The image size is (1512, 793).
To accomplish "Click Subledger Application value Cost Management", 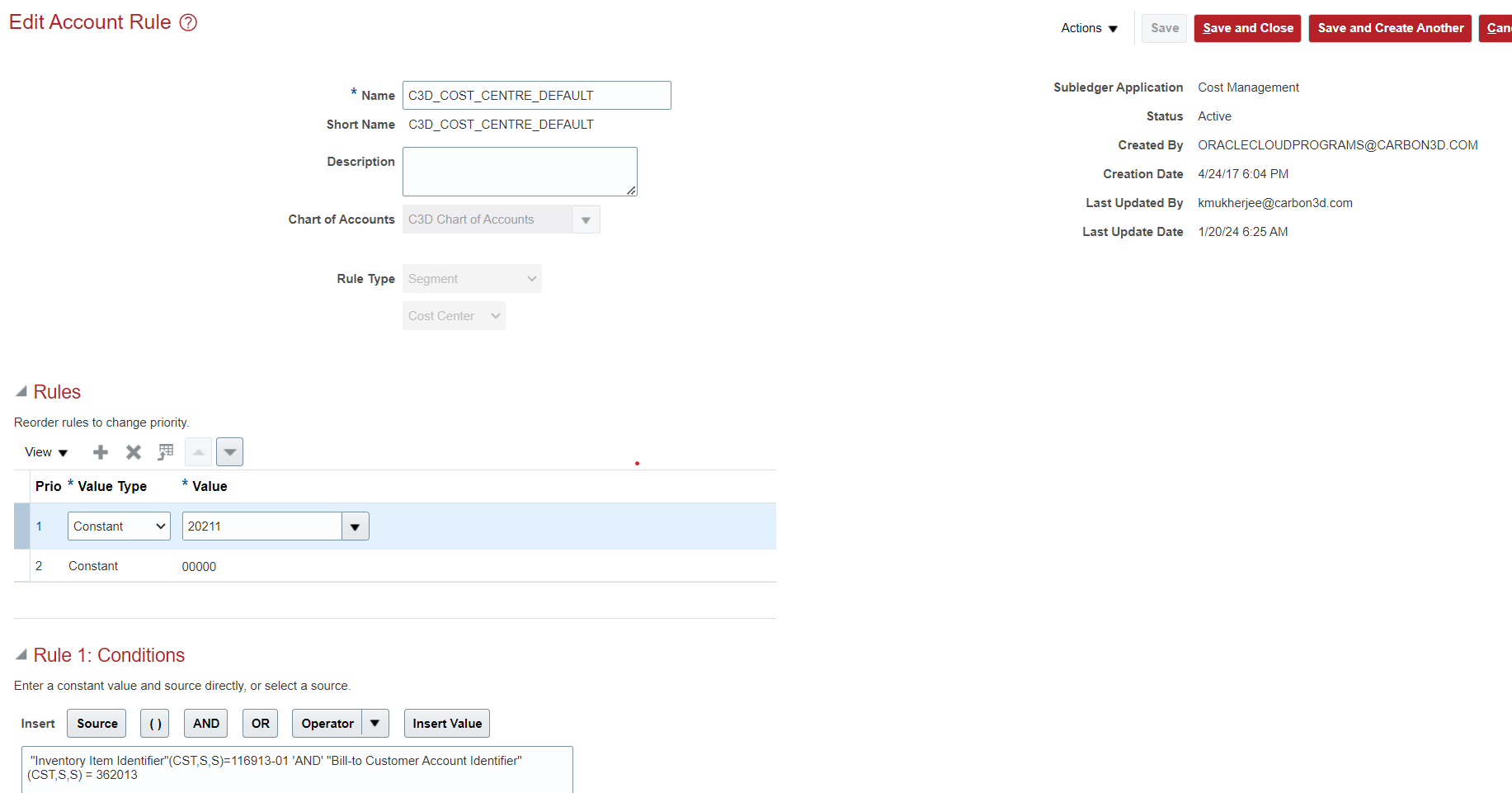I will (x=1248, y=87).
